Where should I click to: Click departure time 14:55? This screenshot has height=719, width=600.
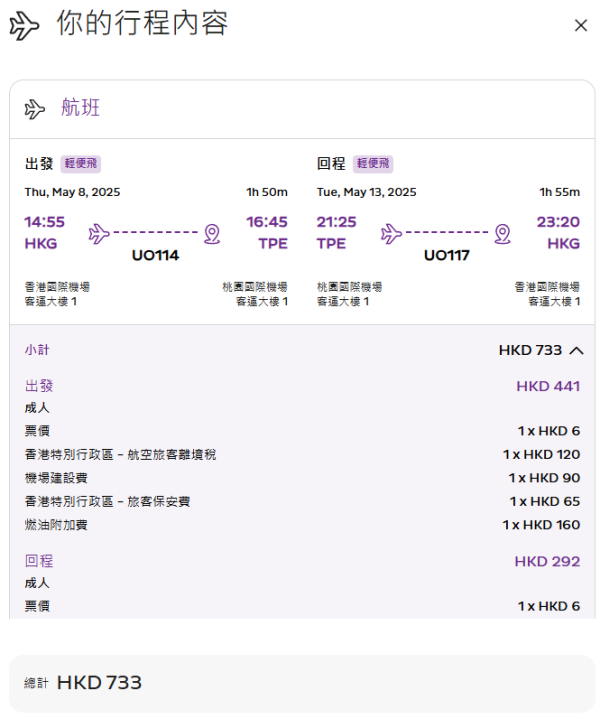pos(44,222)
